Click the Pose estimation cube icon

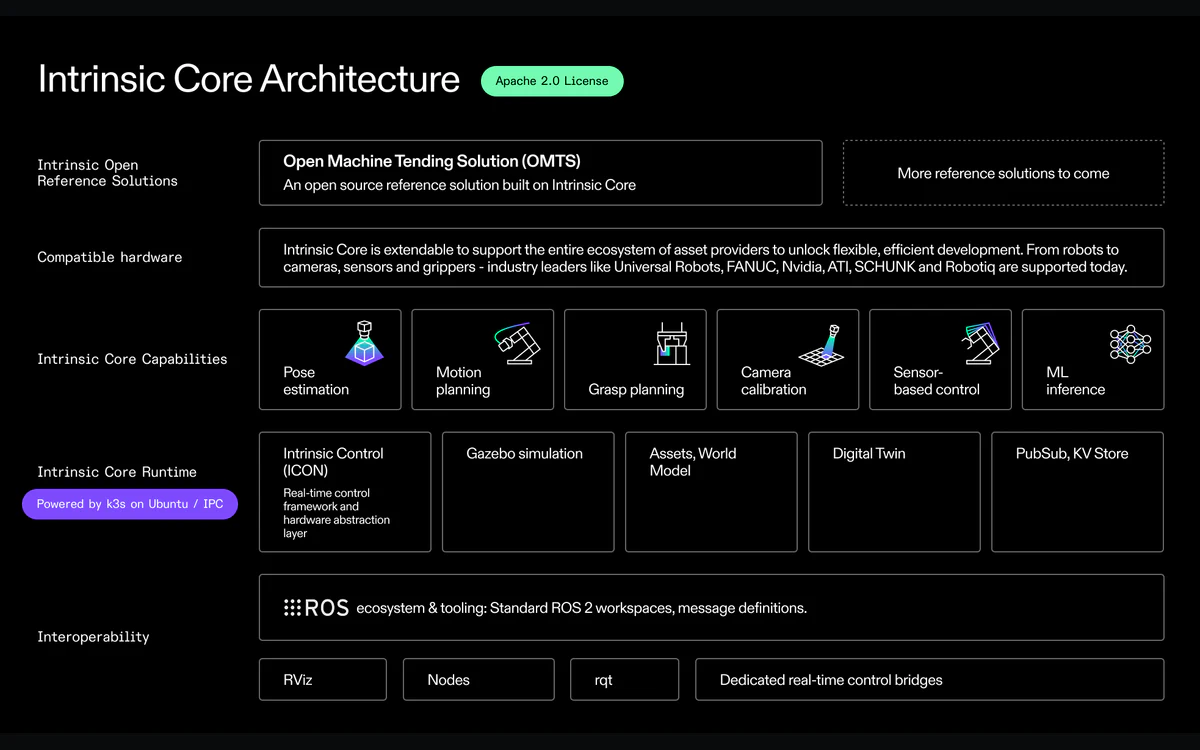click(x=365, y=341)
